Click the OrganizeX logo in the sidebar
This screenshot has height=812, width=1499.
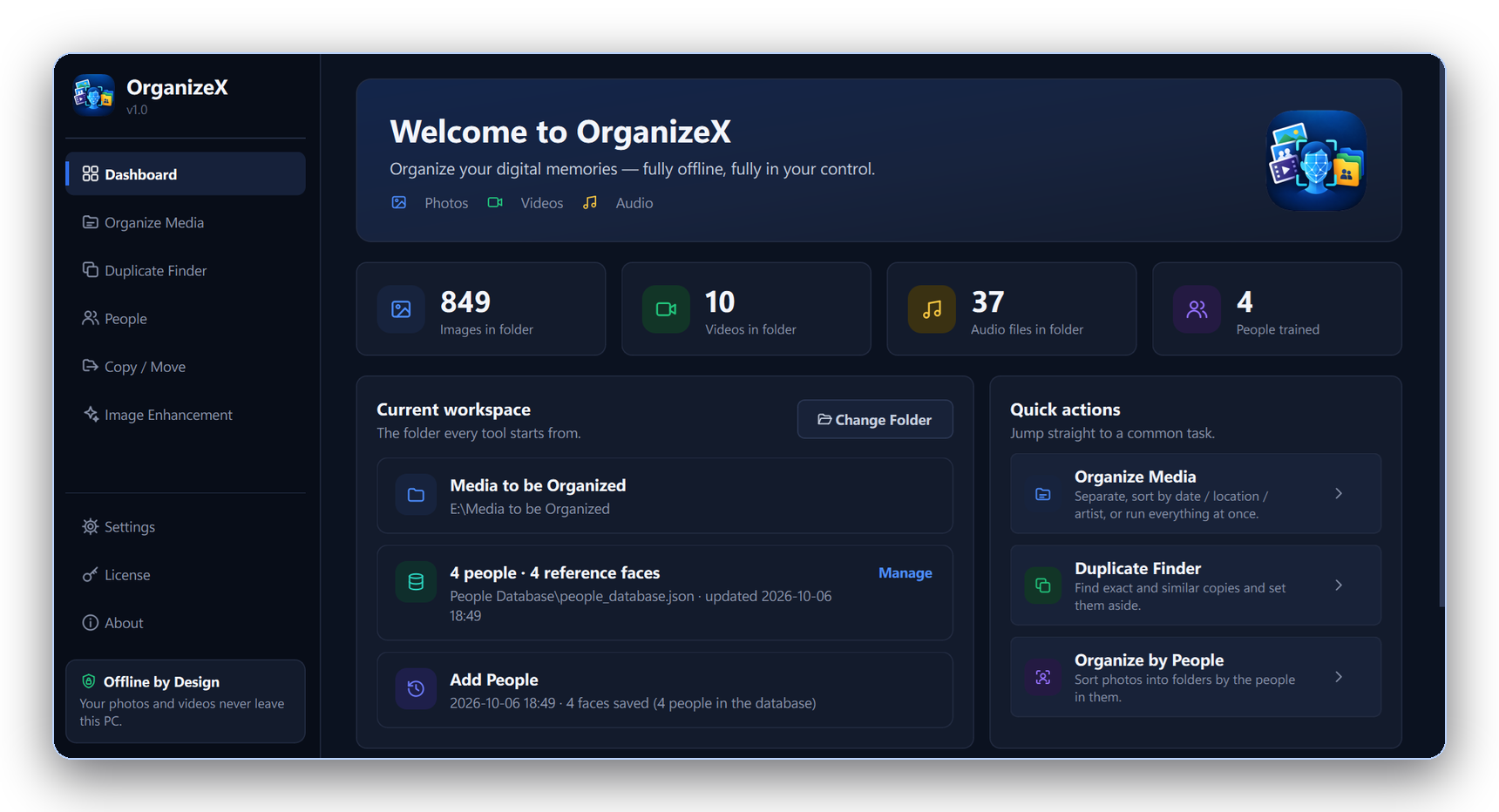[x=94, y=95]
